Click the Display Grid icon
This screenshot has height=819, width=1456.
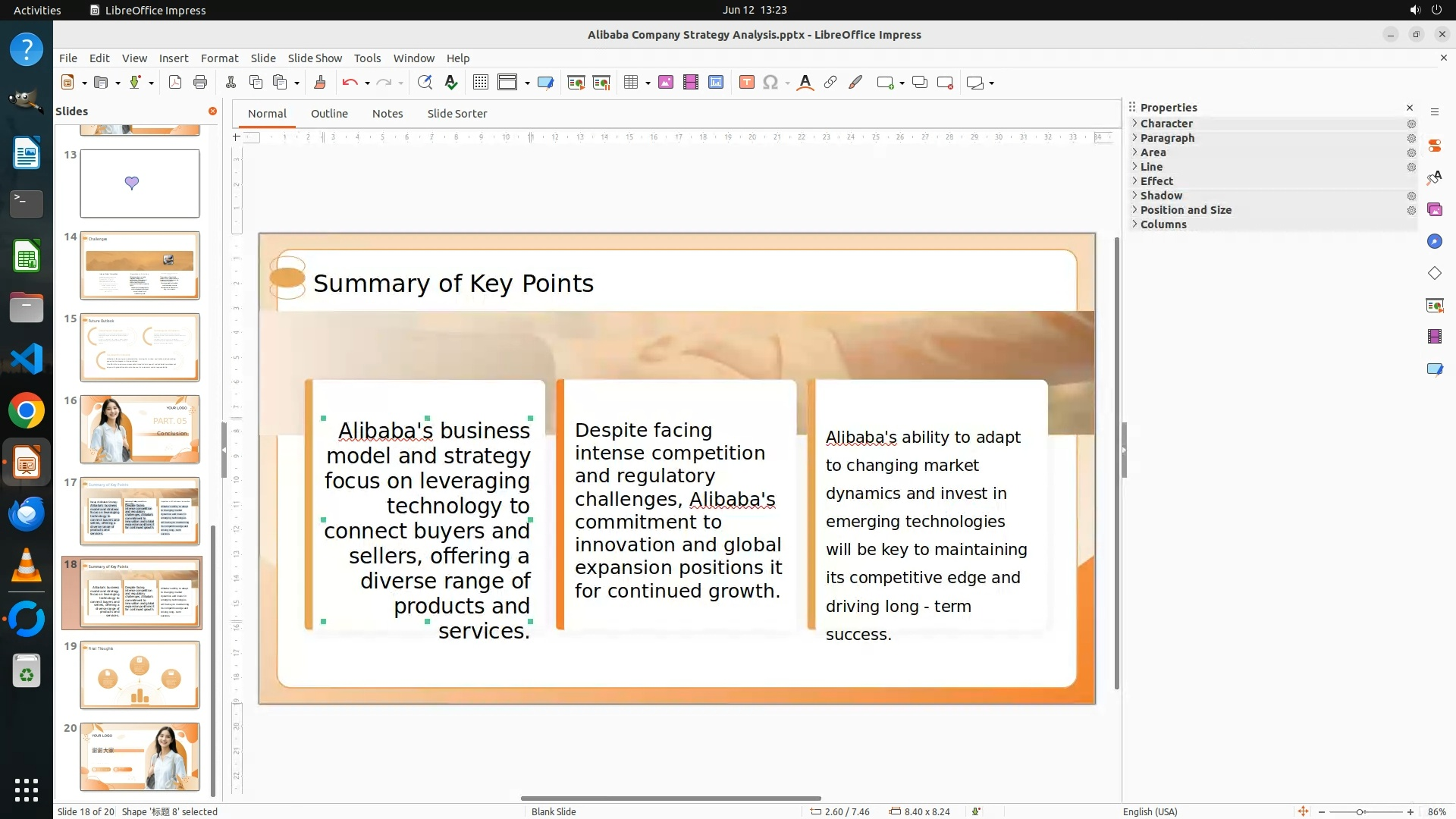click(x=480, y=83)
